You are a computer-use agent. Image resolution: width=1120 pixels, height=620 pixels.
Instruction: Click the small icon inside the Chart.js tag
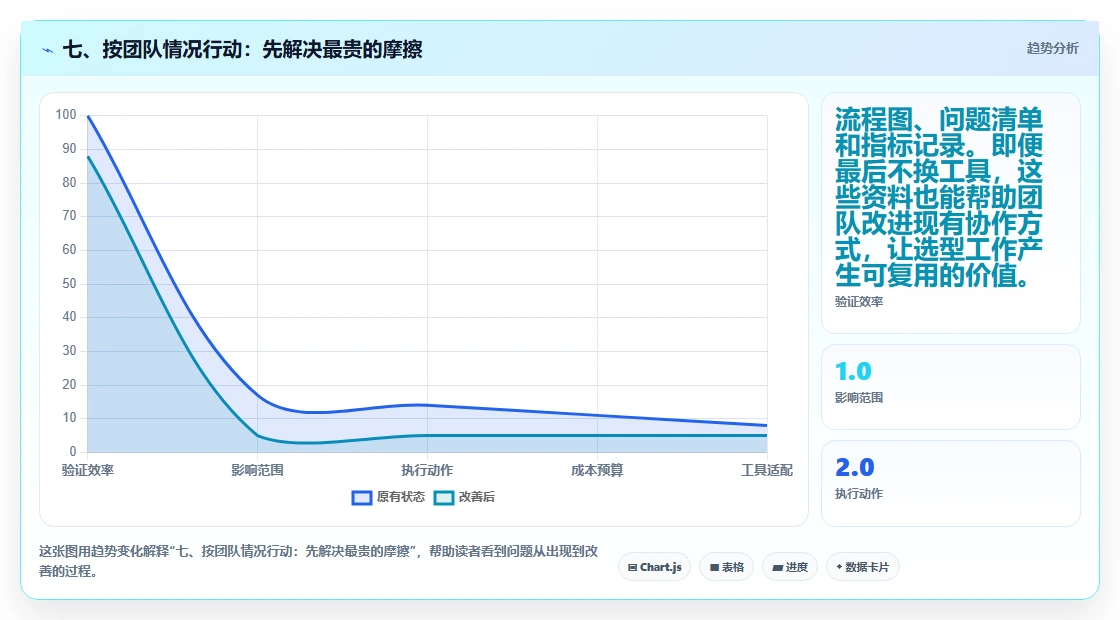(632, 568)
